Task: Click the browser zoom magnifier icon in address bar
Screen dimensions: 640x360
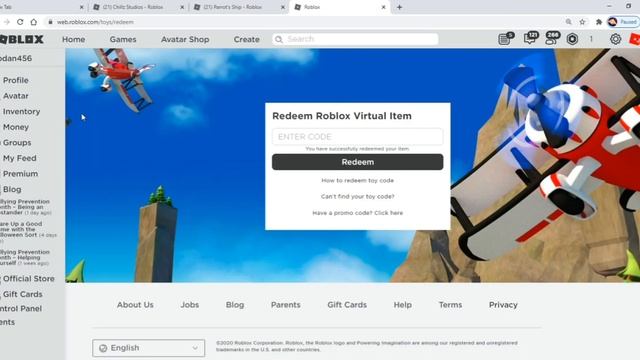Action: [x=569, y=22]
